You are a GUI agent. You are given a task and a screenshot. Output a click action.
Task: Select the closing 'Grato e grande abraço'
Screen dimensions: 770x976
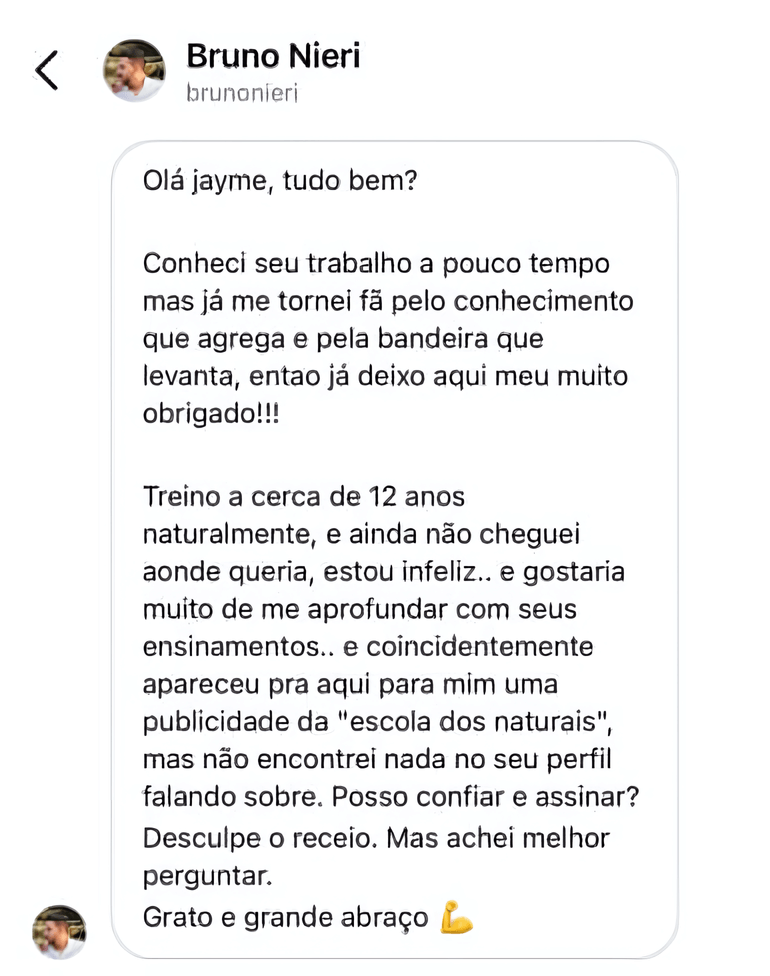tap(286, 918)
